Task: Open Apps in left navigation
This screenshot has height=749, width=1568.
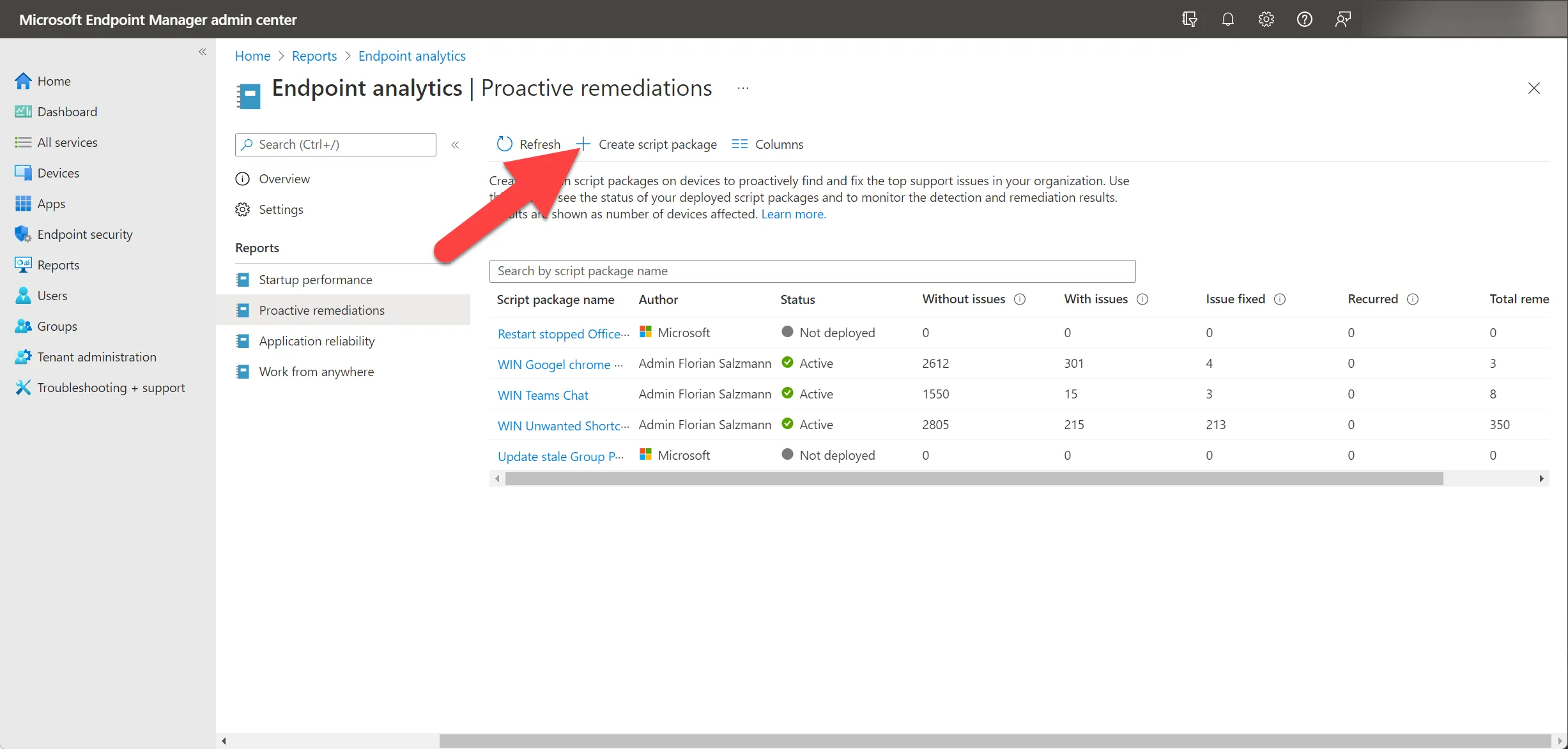Action: coord(51,204)
